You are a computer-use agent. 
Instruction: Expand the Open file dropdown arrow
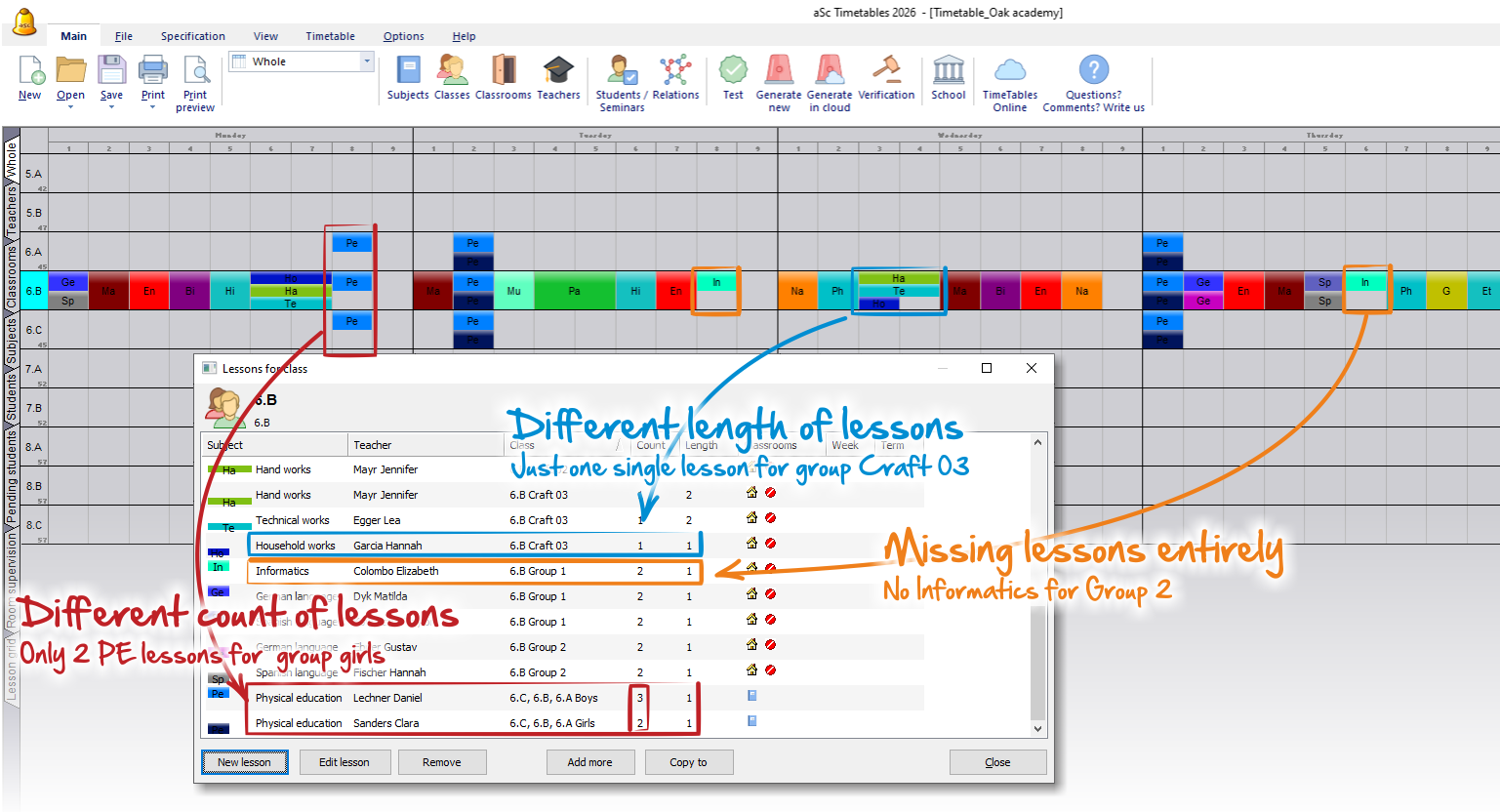70,107
